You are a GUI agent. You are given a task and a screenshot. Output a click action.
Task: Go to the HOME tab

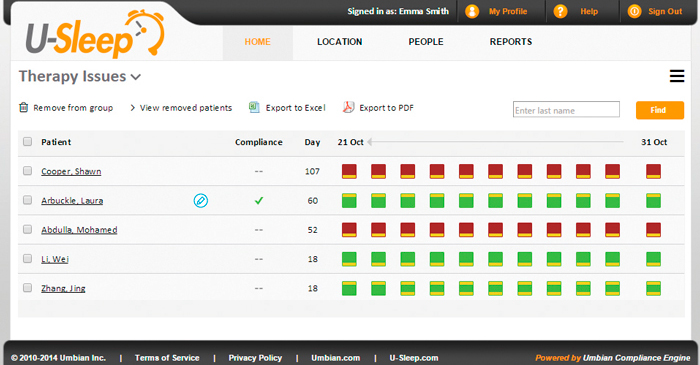coord(258,42)
